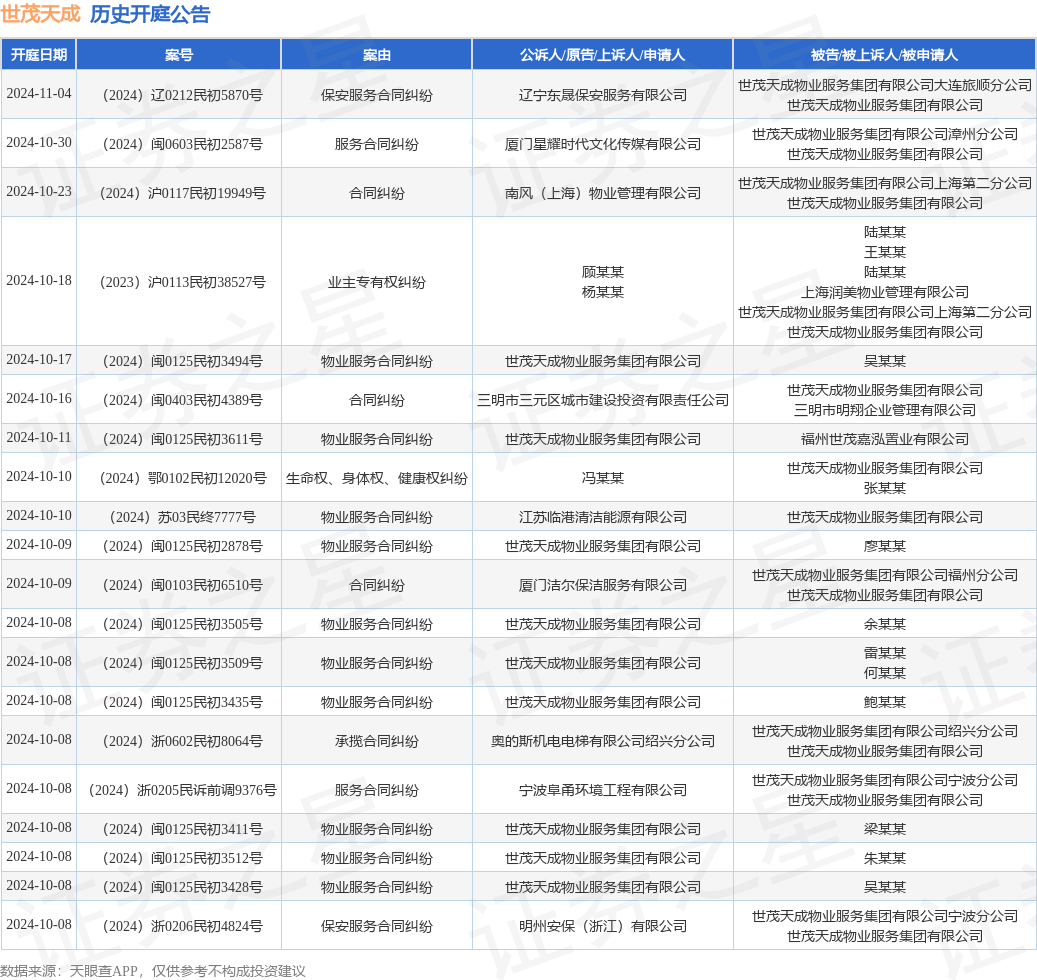The image size is (1037, 980).
Task: Click defendant 上海润美物业管理有限公司
Action: pyautogui.click(x=885, y=292)
